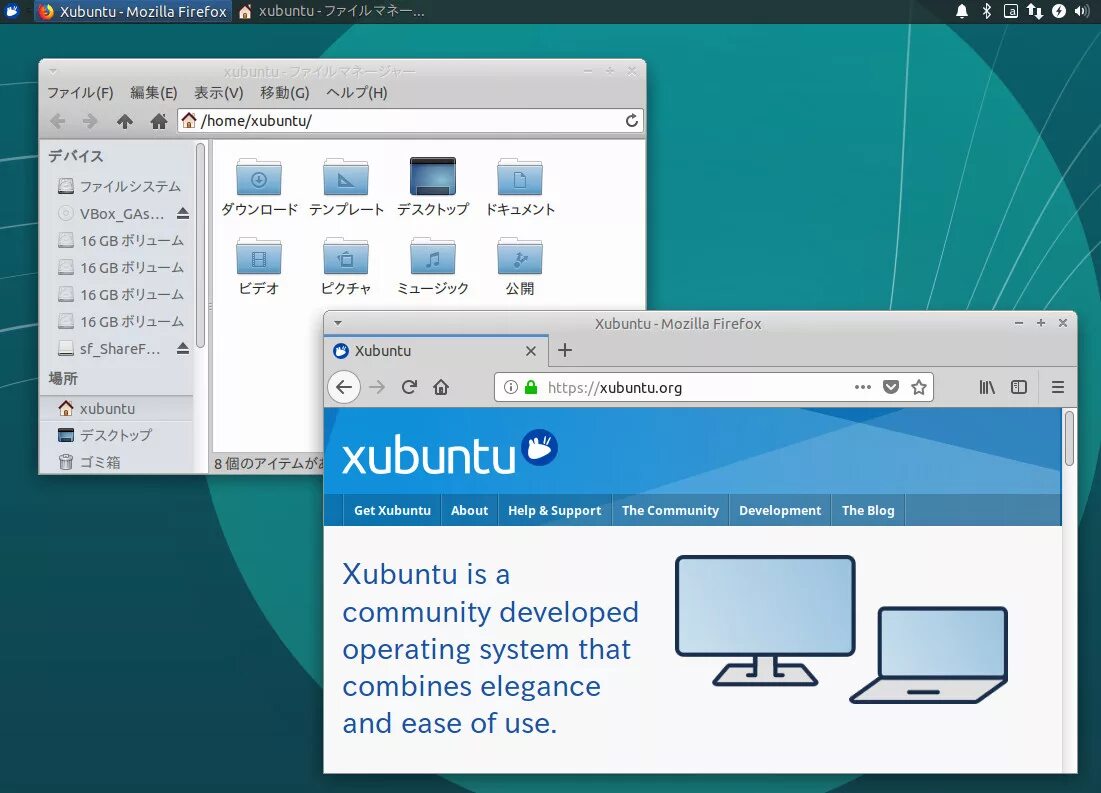Open the テンプレート folder

pos(346,188)
